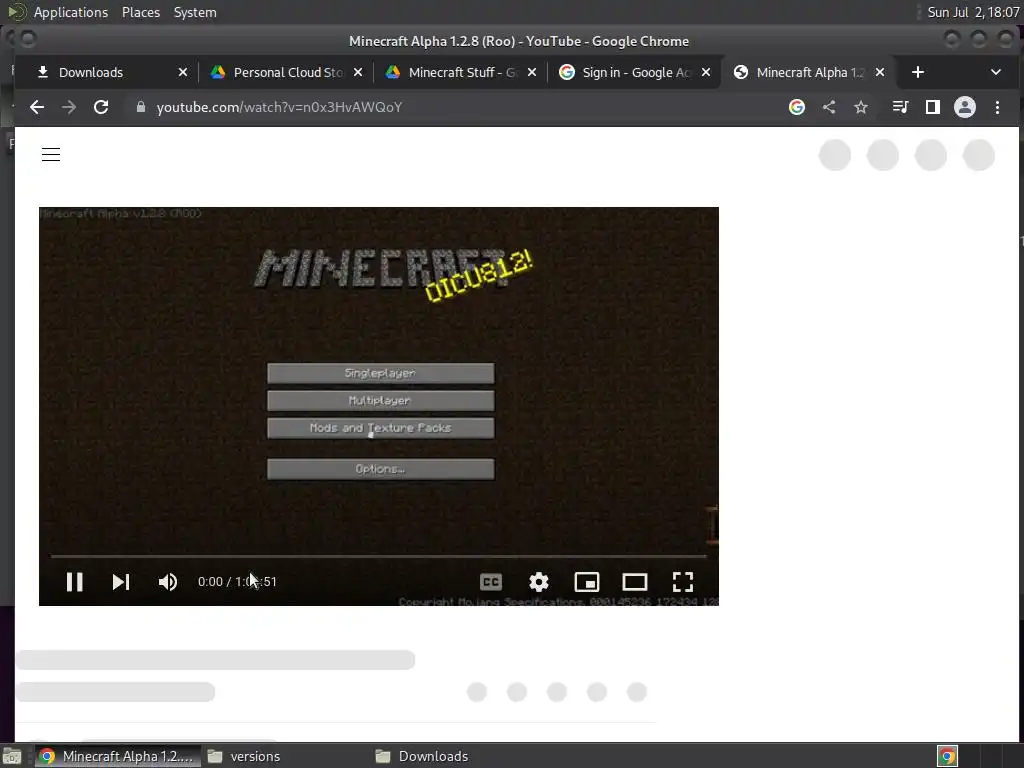Image resolution: width=1024 pixels, height=768 pixels.
Task: Pause the YouTube video
Action: (74, 582)
